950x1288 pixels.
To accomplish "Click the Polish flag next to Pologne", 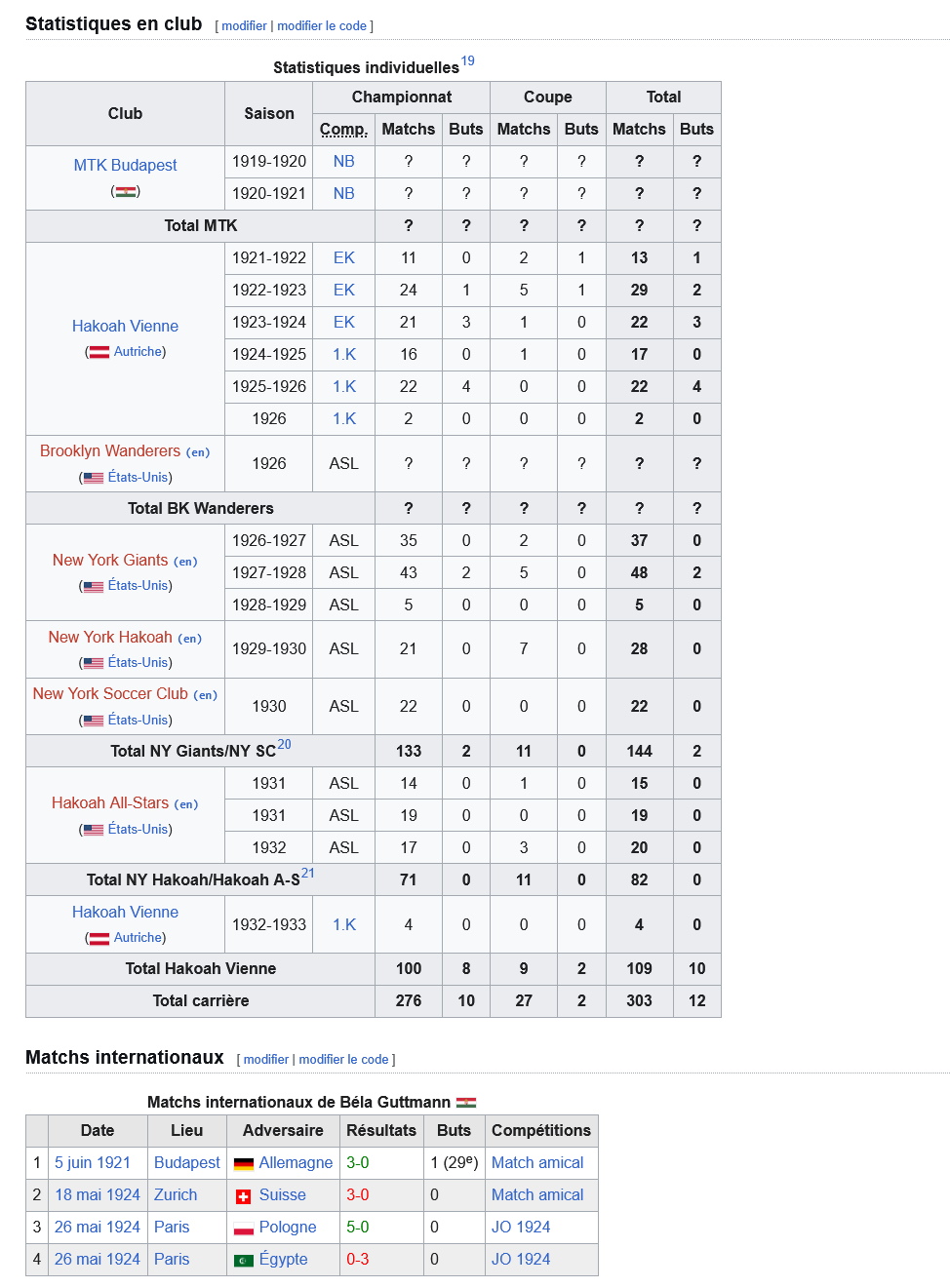I will click(244, 1229).
